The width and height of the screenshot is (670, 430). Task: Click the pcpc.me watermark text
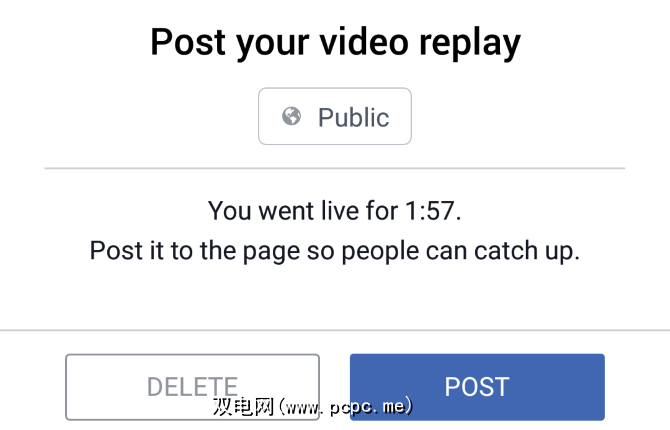pos(313,406)
